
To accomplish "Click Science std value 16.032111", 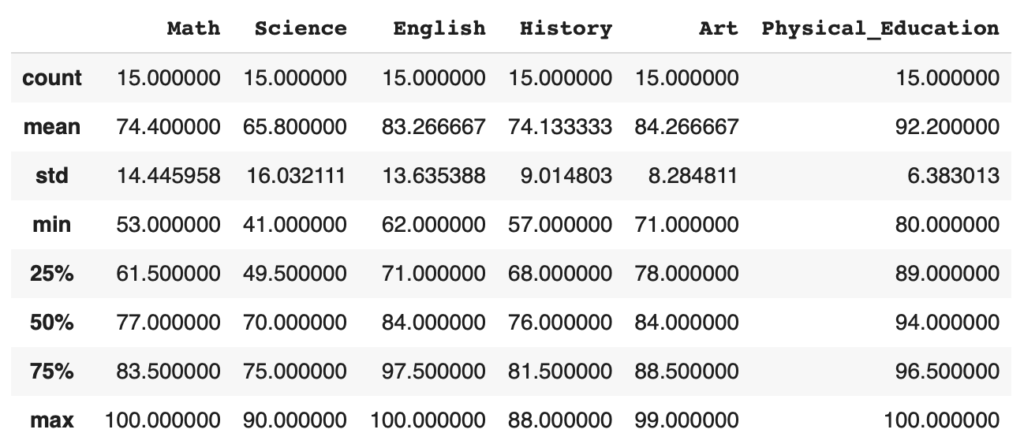I will click(x=294, y=176).
